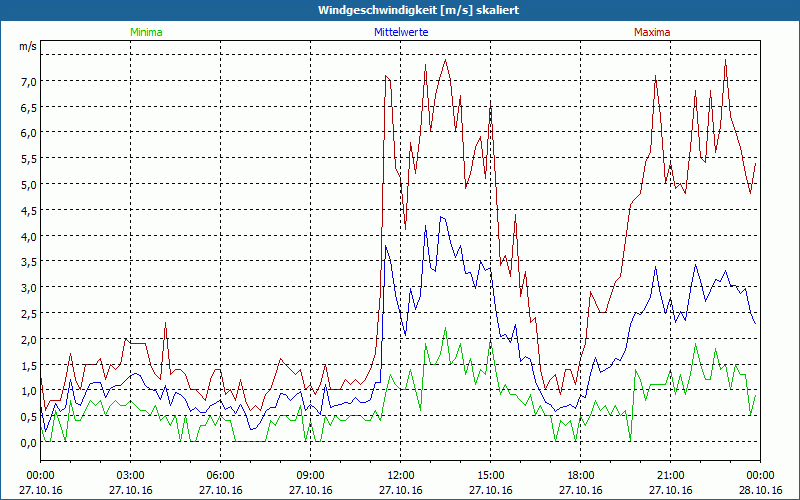
Task: Click the '1,5' y-axis value
Action: pyautogui.click(x=28, y=365)
